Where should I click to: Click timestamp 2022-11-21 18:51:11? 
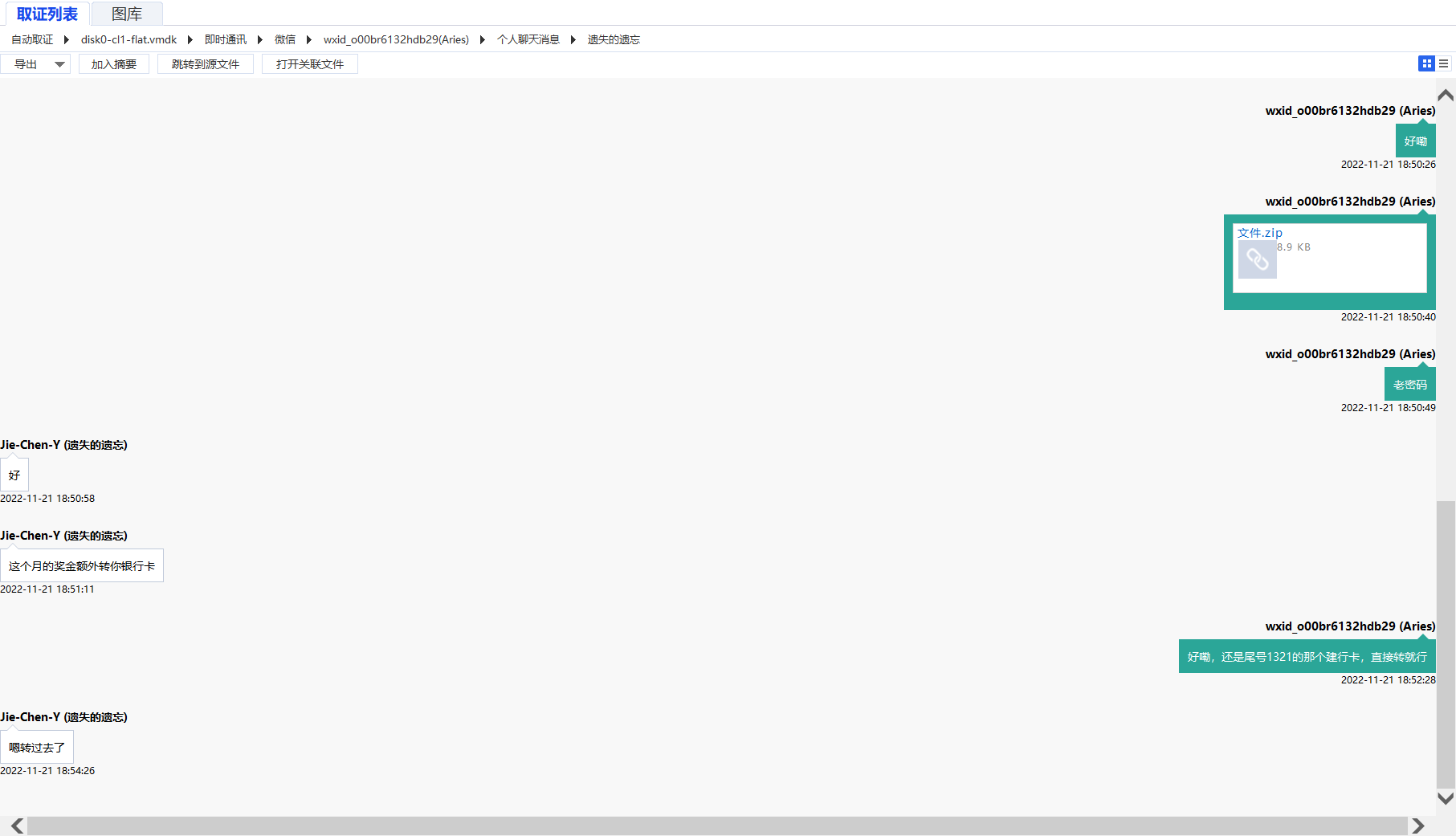(x=47, y=589)
